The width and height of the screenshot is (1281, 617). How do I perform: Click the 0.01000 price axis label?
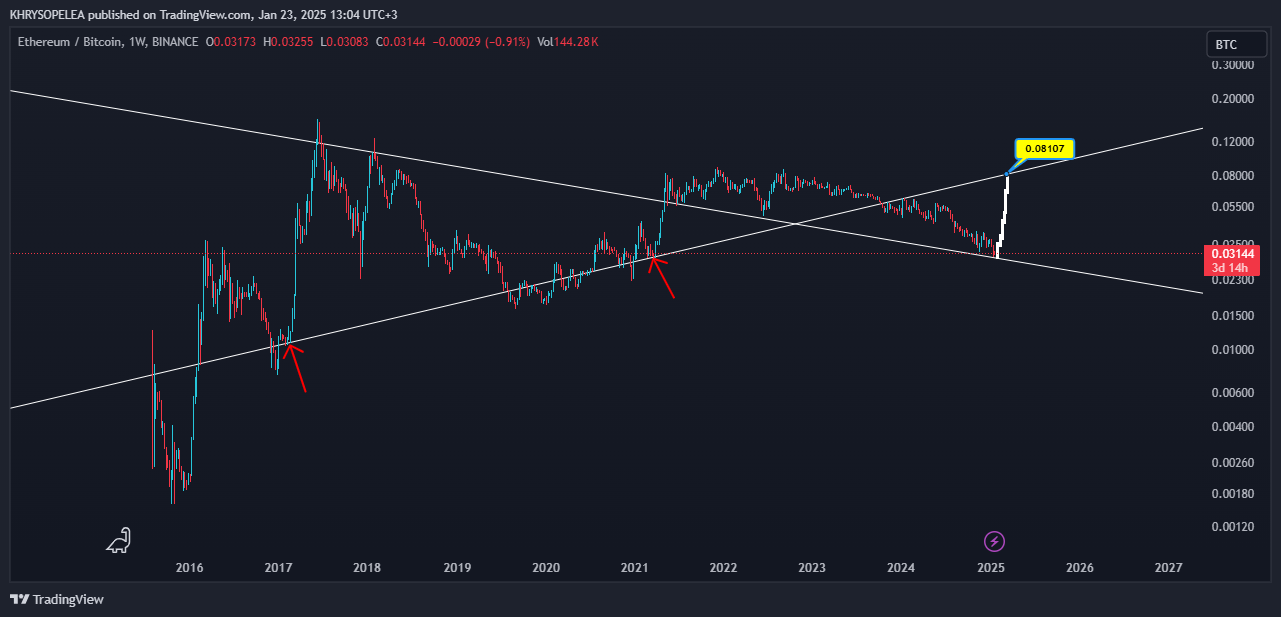[1233, 350]
